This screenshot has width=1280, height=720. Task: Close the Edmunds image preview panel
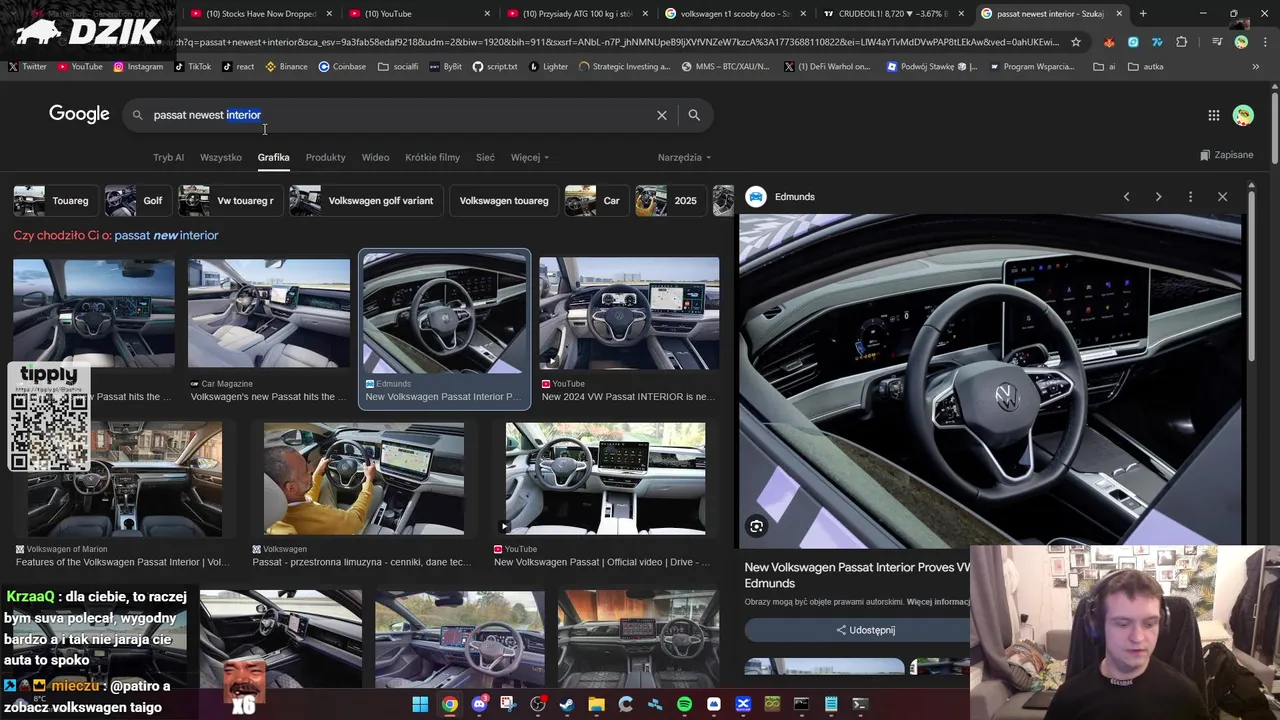pos(1222,197)
